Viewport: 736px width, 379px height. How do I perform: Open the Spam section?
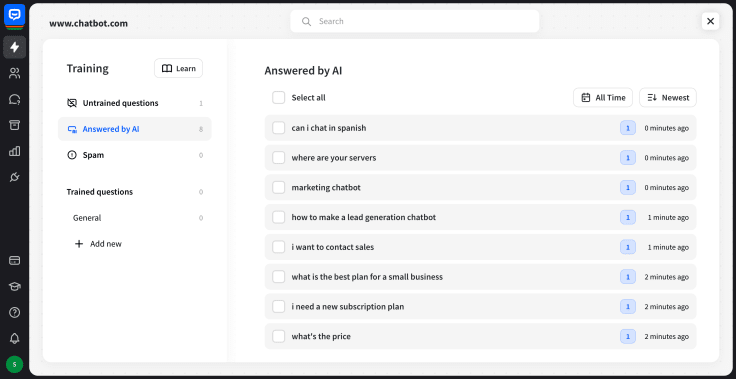(135, 155)
